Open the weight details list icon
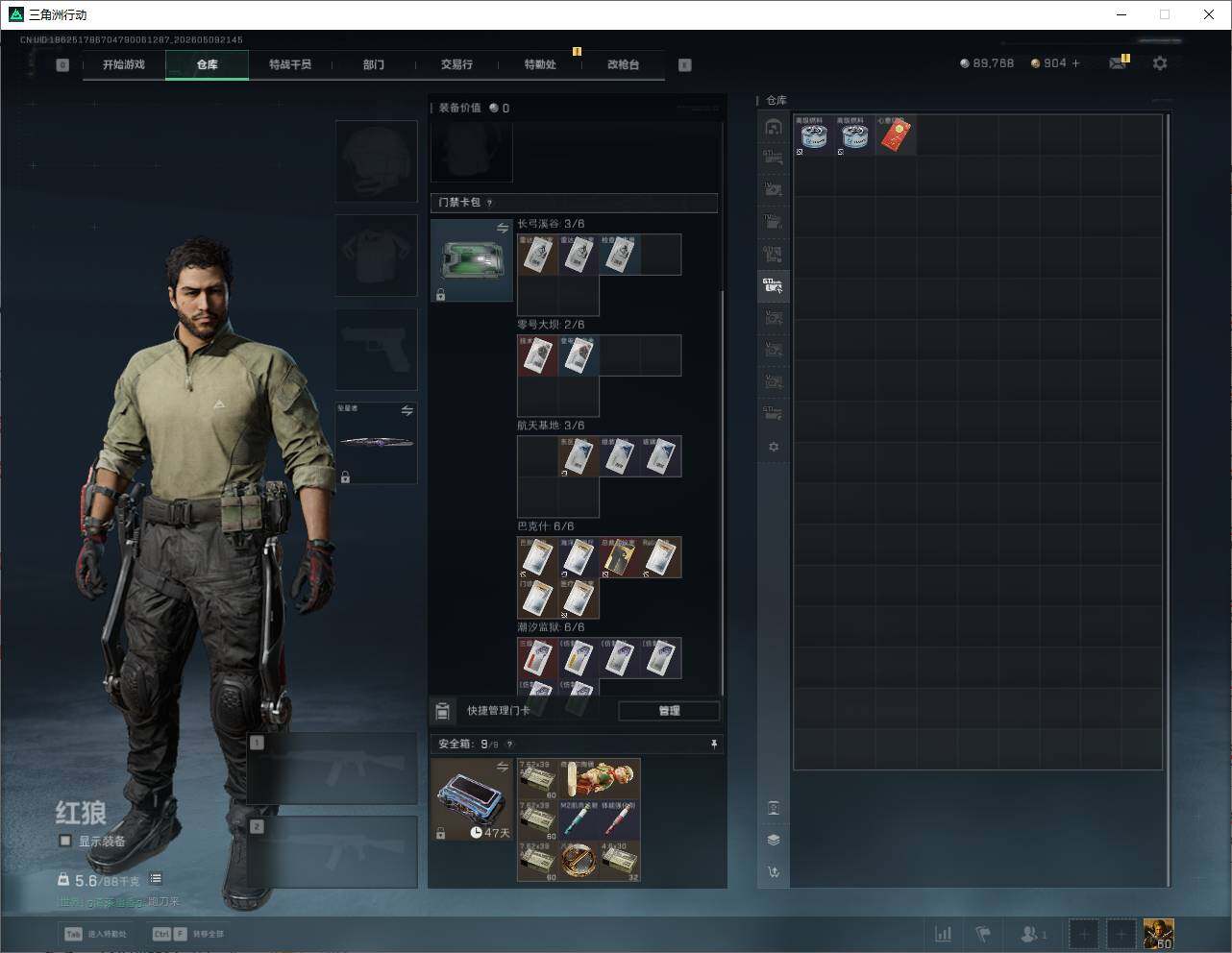Image resolution: width=1232 pixels, height=953 pixels. 156,879
